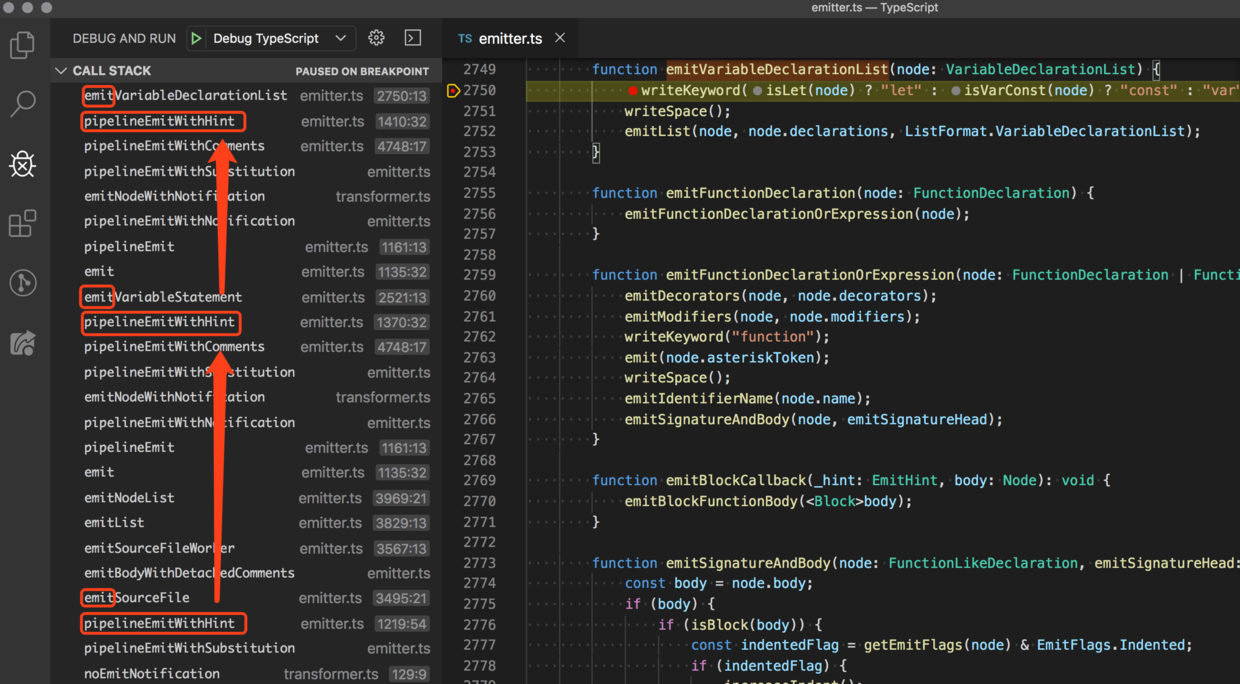This screenshot has height=684, width=1240.
Task: Click emitDecorators call on line 2760
Action: tap(682, 296)
